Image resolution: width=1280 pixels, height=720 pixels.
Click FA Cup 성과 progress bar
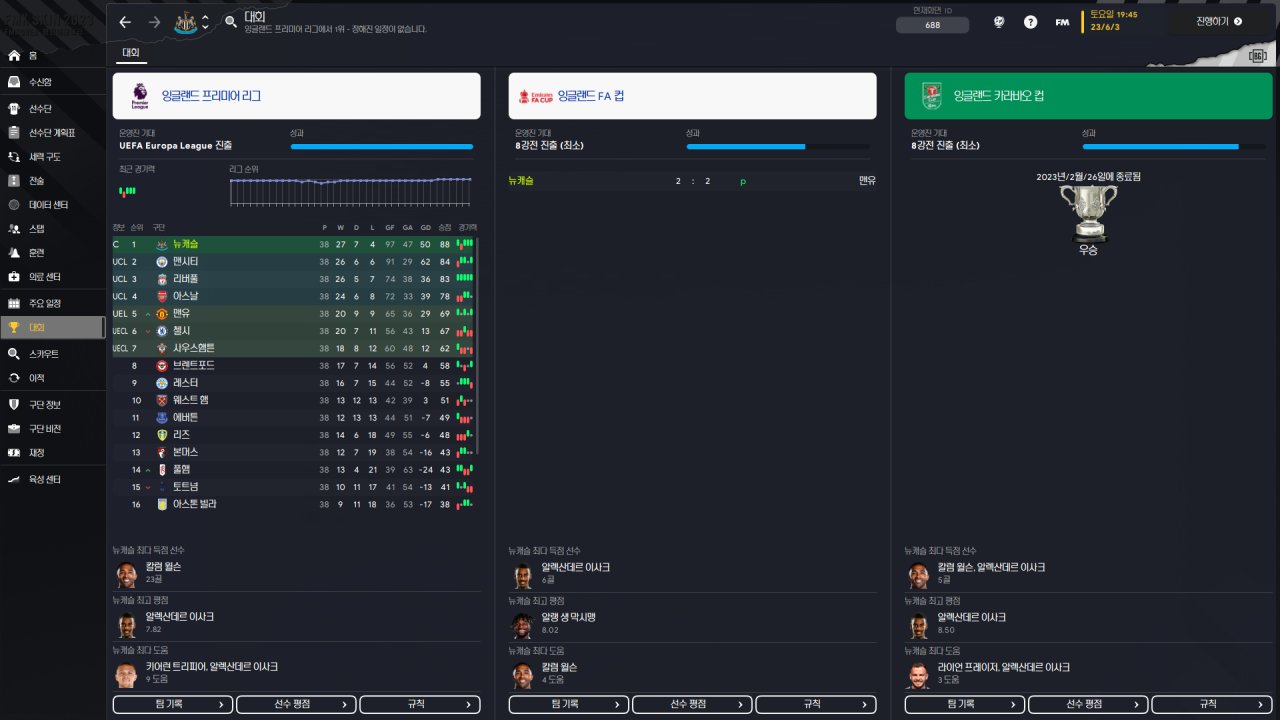[x=778, y=147]
